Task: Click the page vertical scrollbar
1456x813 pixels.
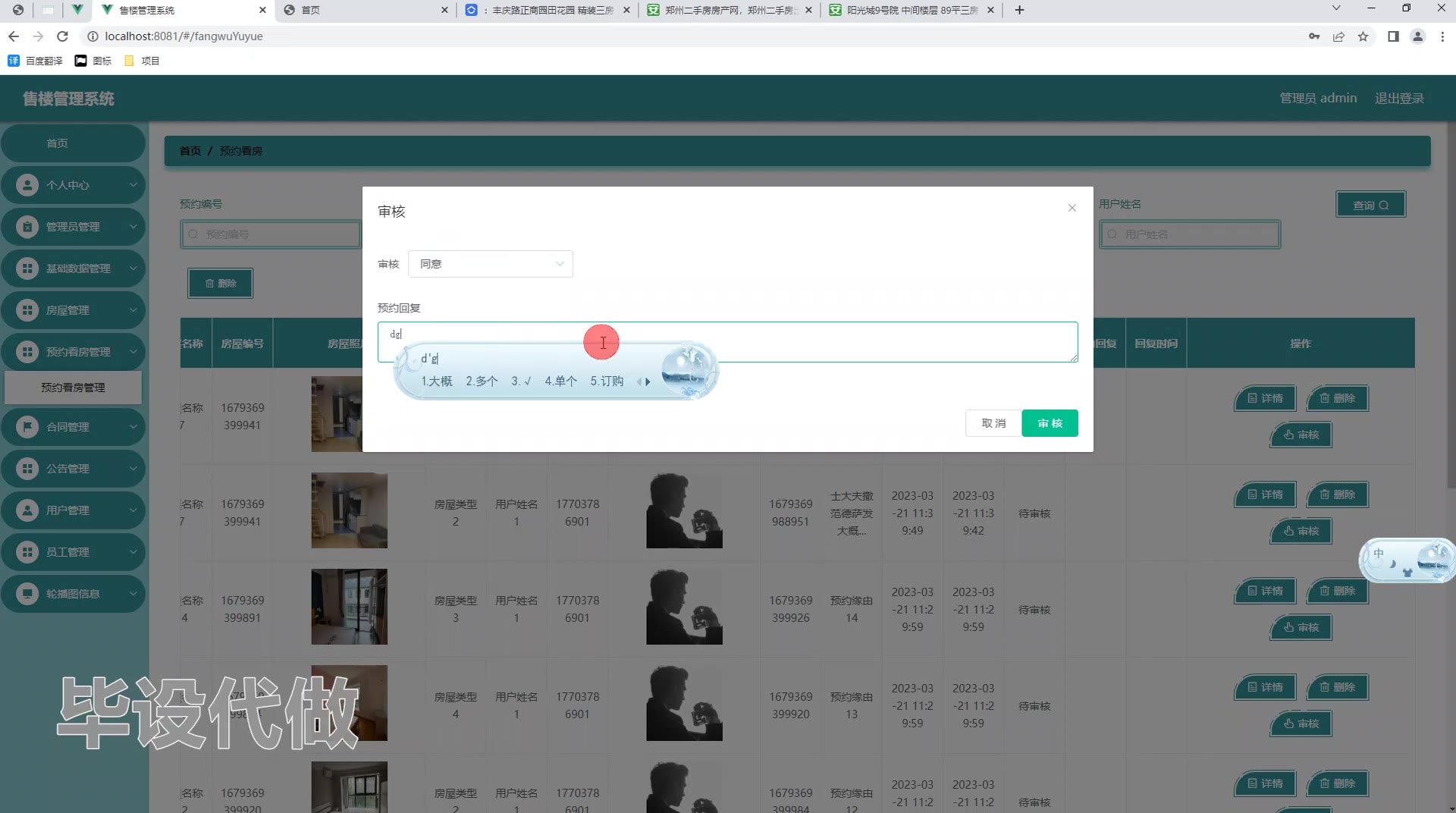Action: 1451,303
